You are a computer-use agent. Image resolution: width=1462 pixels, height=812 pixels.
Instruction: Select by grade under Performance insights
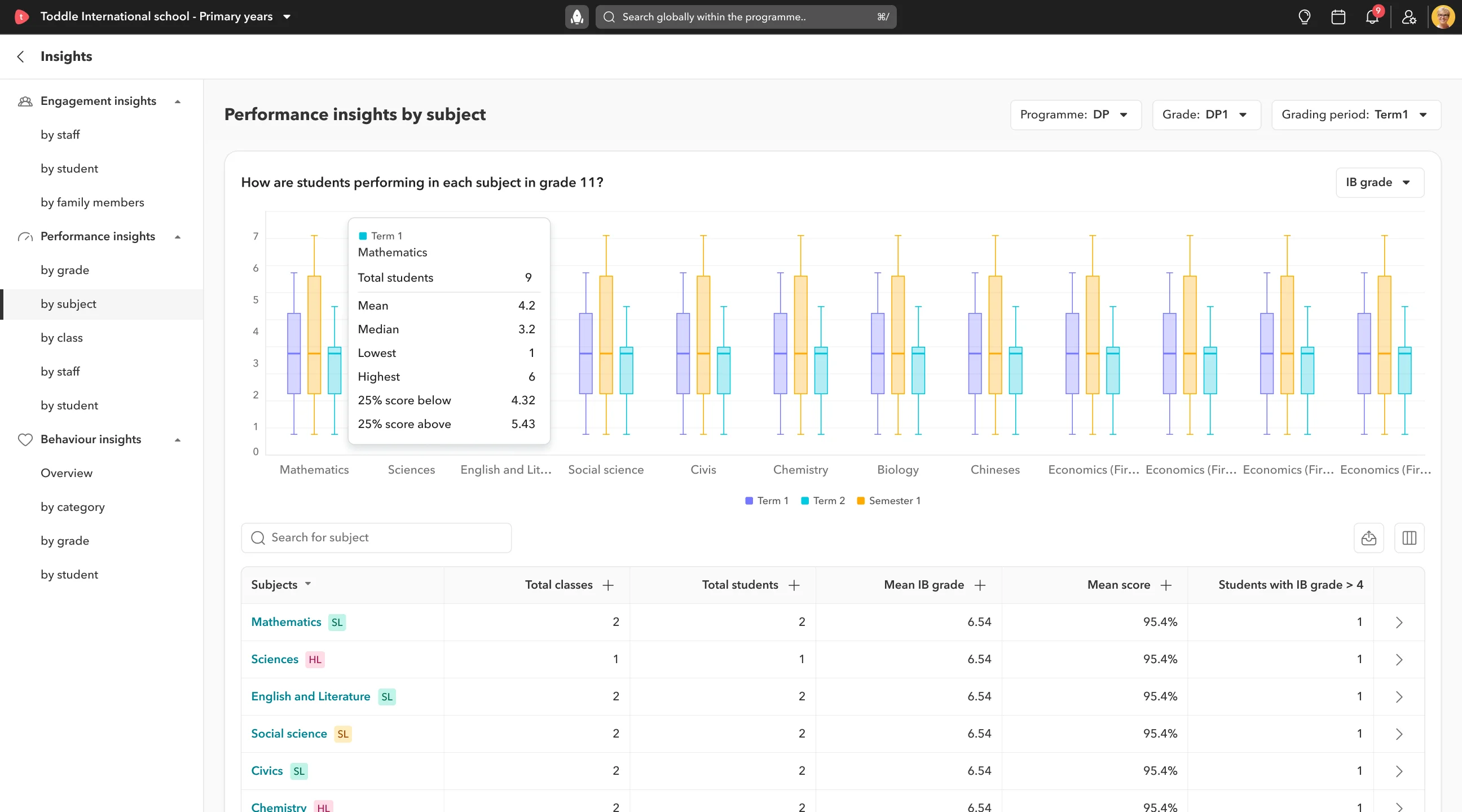coord(65,270)
